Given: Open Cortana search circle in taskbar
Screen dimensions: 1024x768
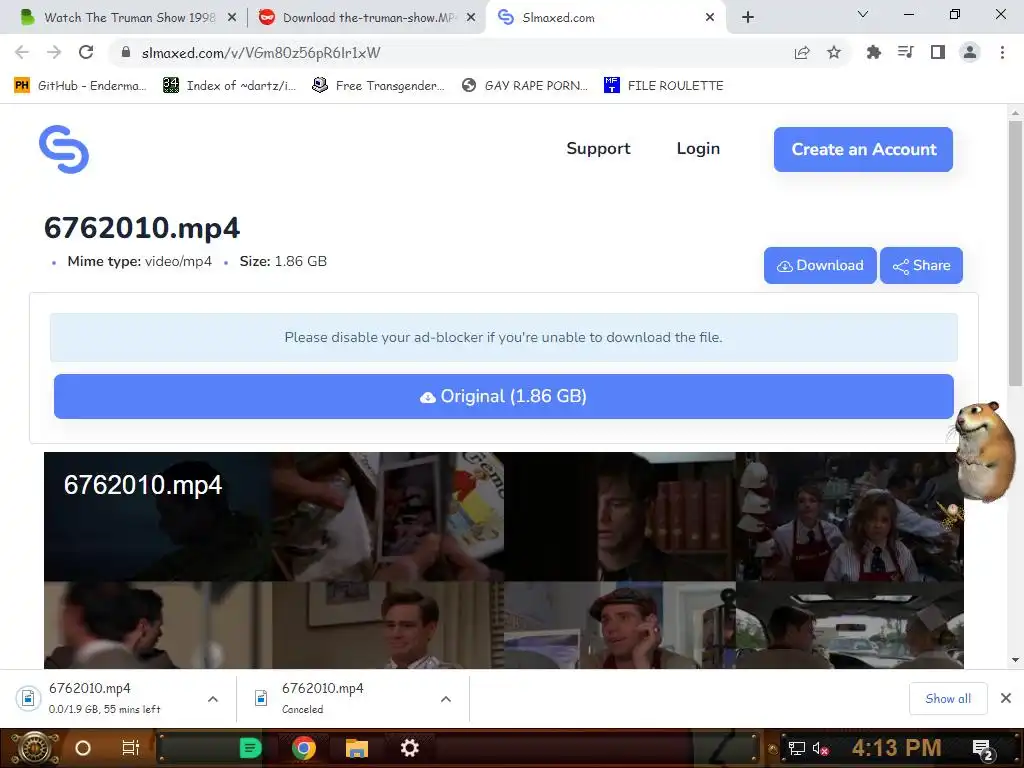Looking at the screenshot, I should click(x=83, y=748).
